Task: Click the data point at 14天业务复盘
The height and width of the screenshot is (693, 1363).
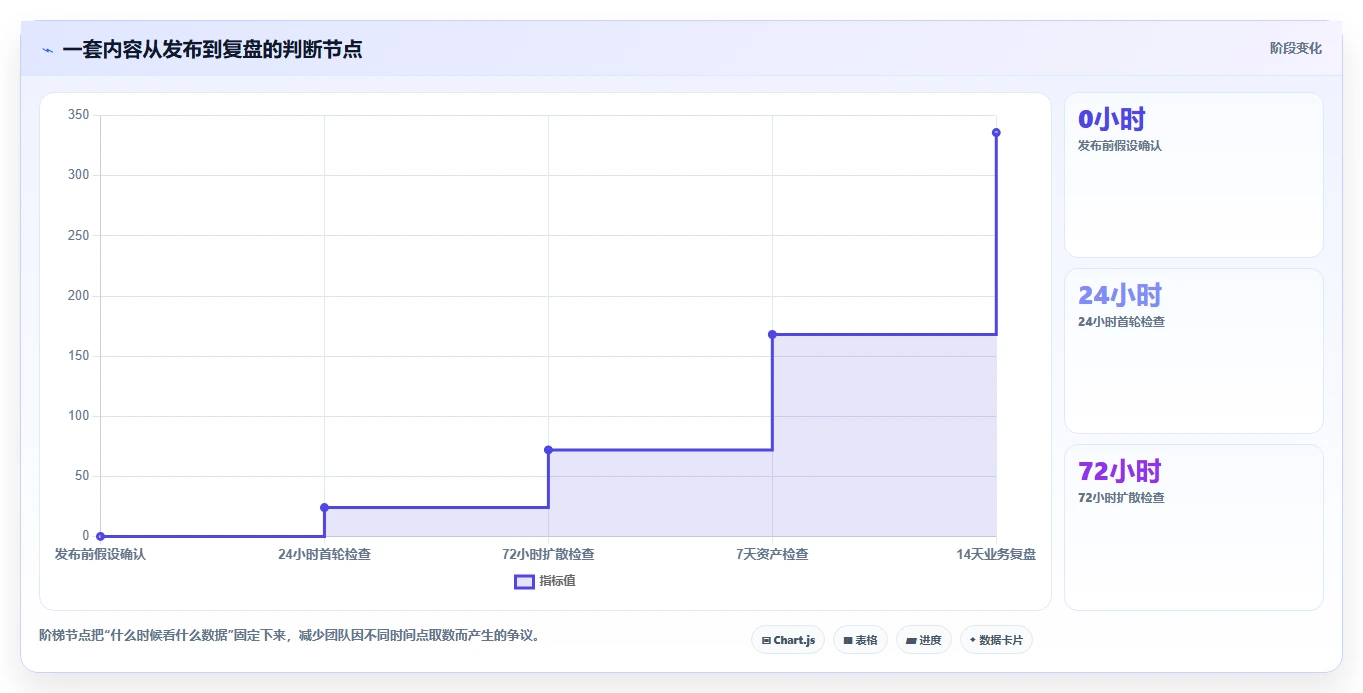Action: click(x=996, y=133)
